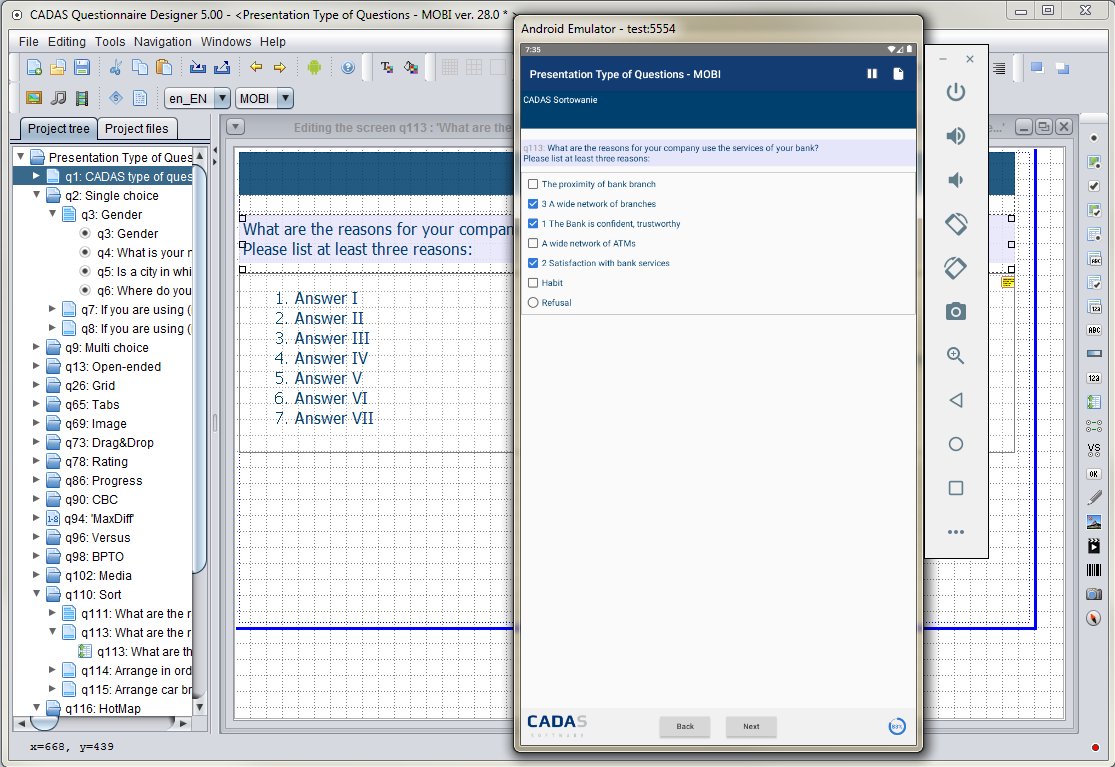Create a new questionnaire file
The height and width of the screenshot is (767, 1115).
33,68
